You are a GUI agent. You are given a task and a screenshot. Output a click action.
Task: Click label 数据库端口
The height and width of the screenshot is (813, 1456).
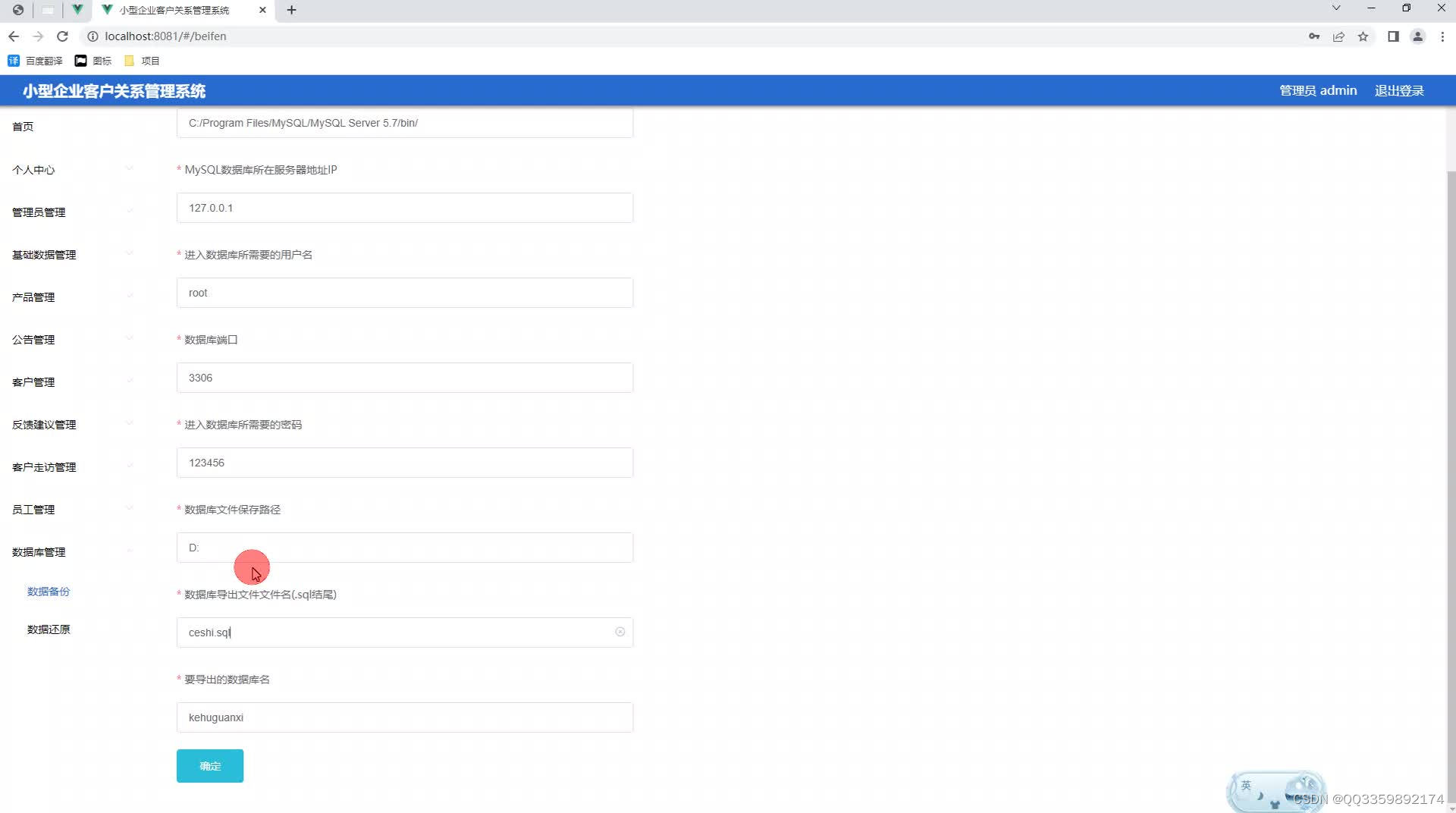211,340
